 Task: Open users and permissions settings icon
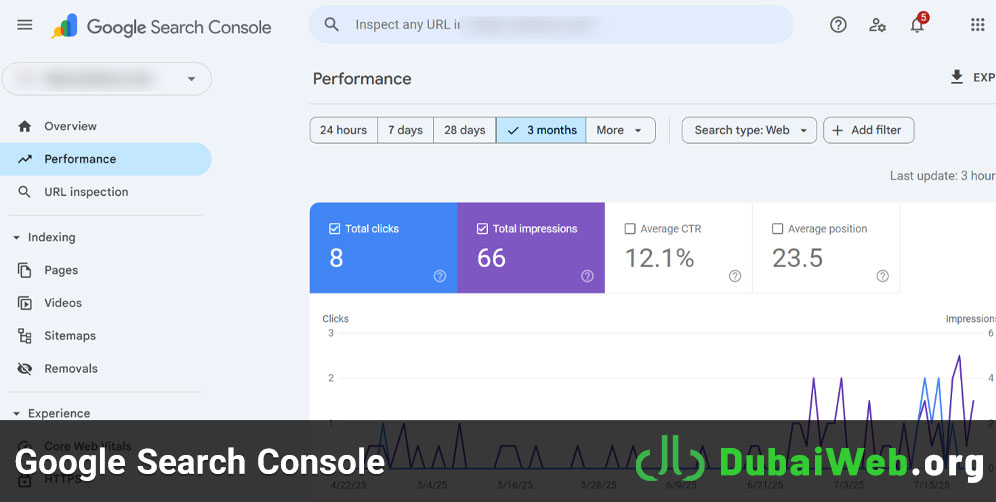[x=877, y=25]
